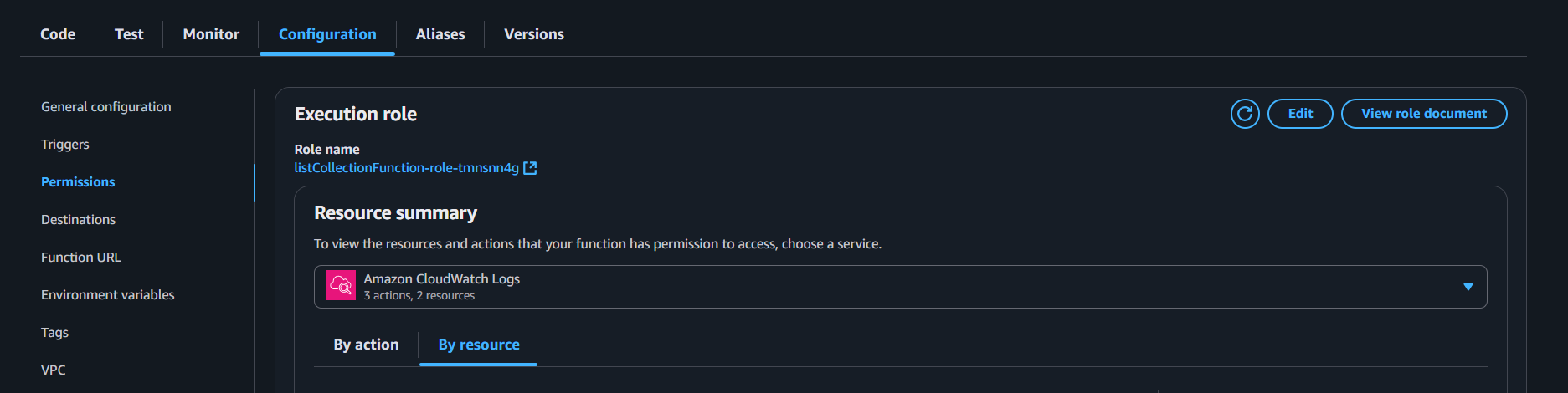This screenshot has height=393, width=1568.
Task: Select Environment variables in the sidebar
Action: click(108, 295)
